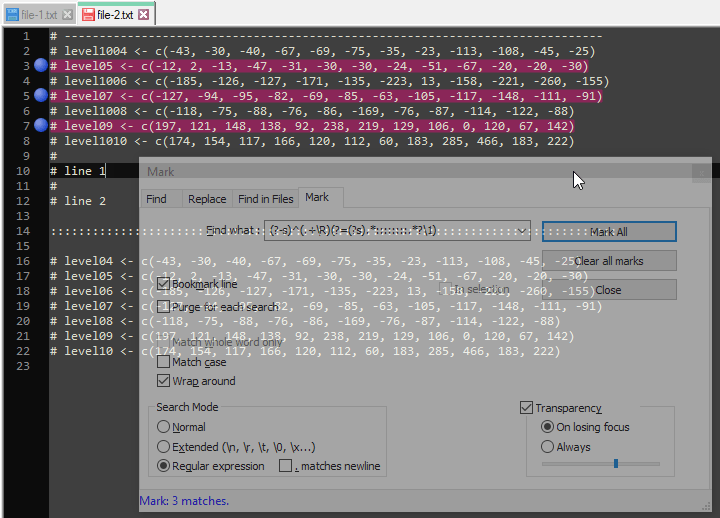Close the file-2.txt tab

point(144,15)
